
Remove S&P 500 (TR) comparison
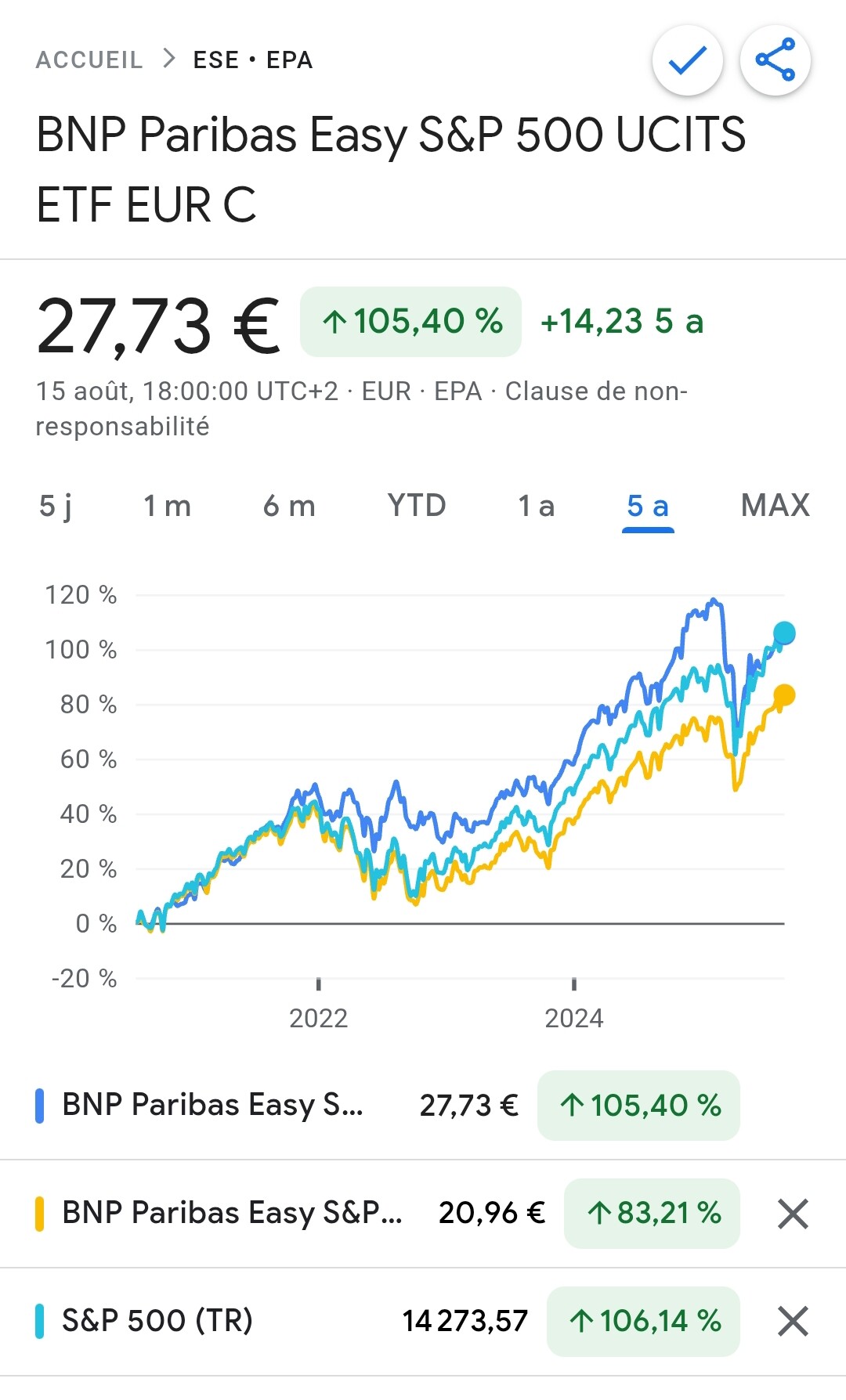pos(792,1322)
